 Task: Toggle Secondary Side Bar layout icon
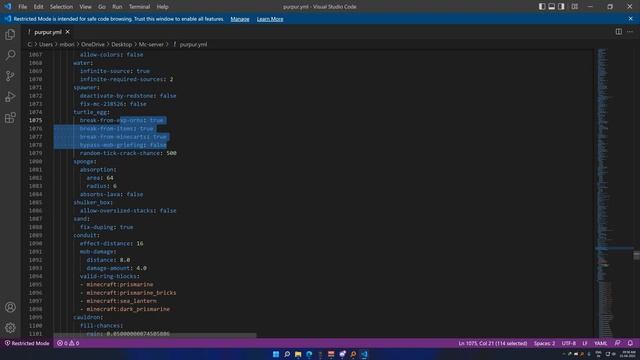(x=561, y=7)
